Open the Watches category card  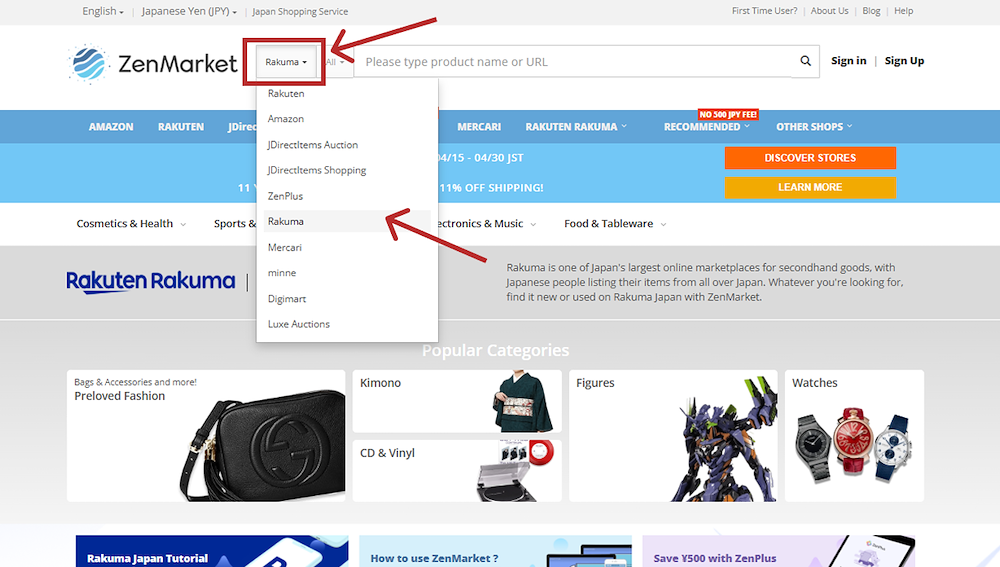click(854, 436)
